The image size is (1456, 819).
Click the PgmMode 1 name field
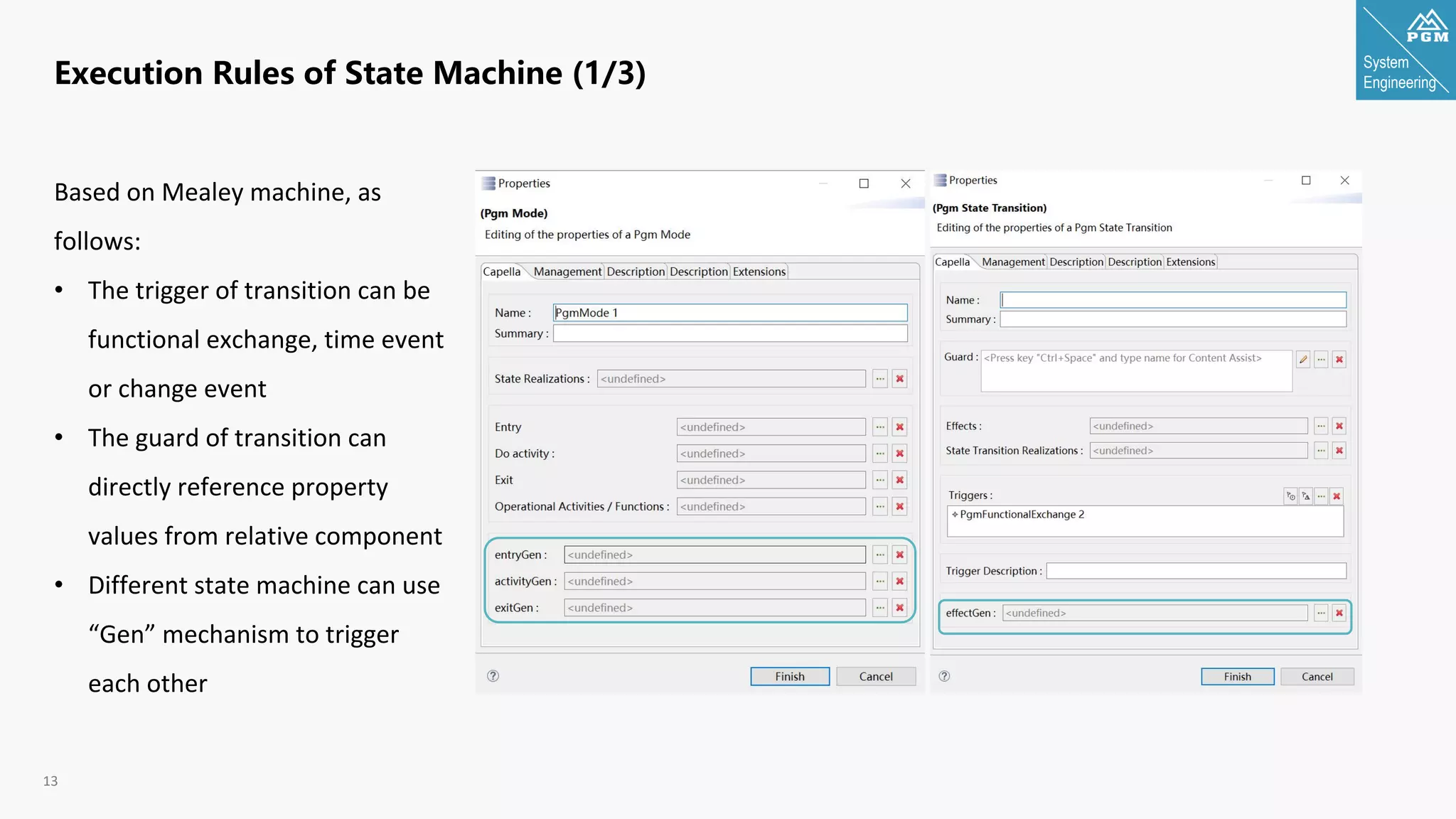tap(729, 313)
